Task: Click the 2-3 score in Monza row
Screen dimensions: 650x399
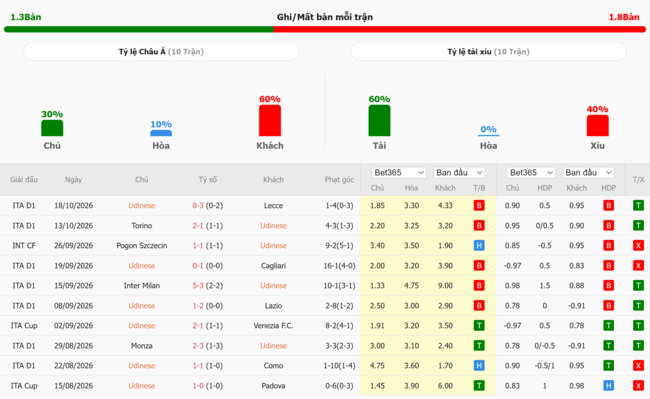Action: coord(198,346)
